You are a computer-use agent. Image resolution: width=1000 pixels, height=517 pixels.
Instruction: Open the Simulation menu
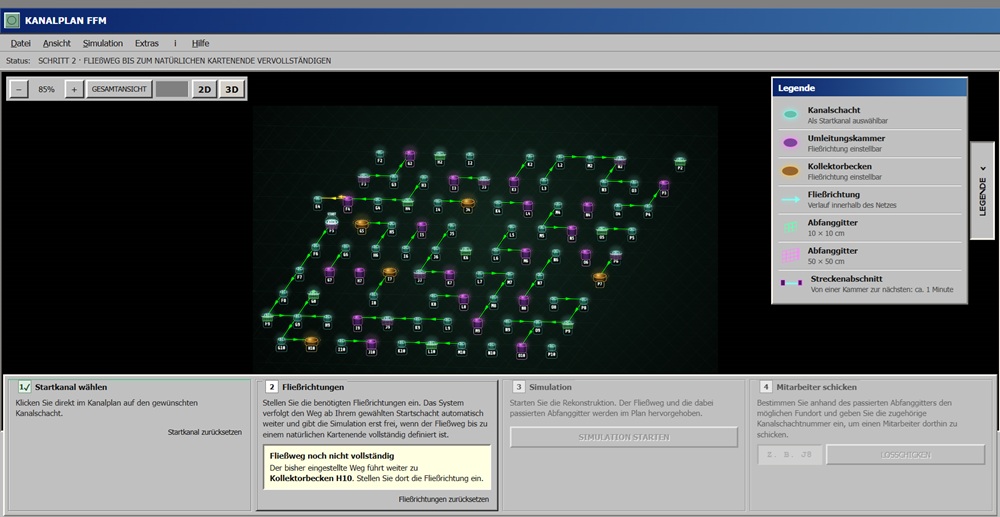coord(103,43)
